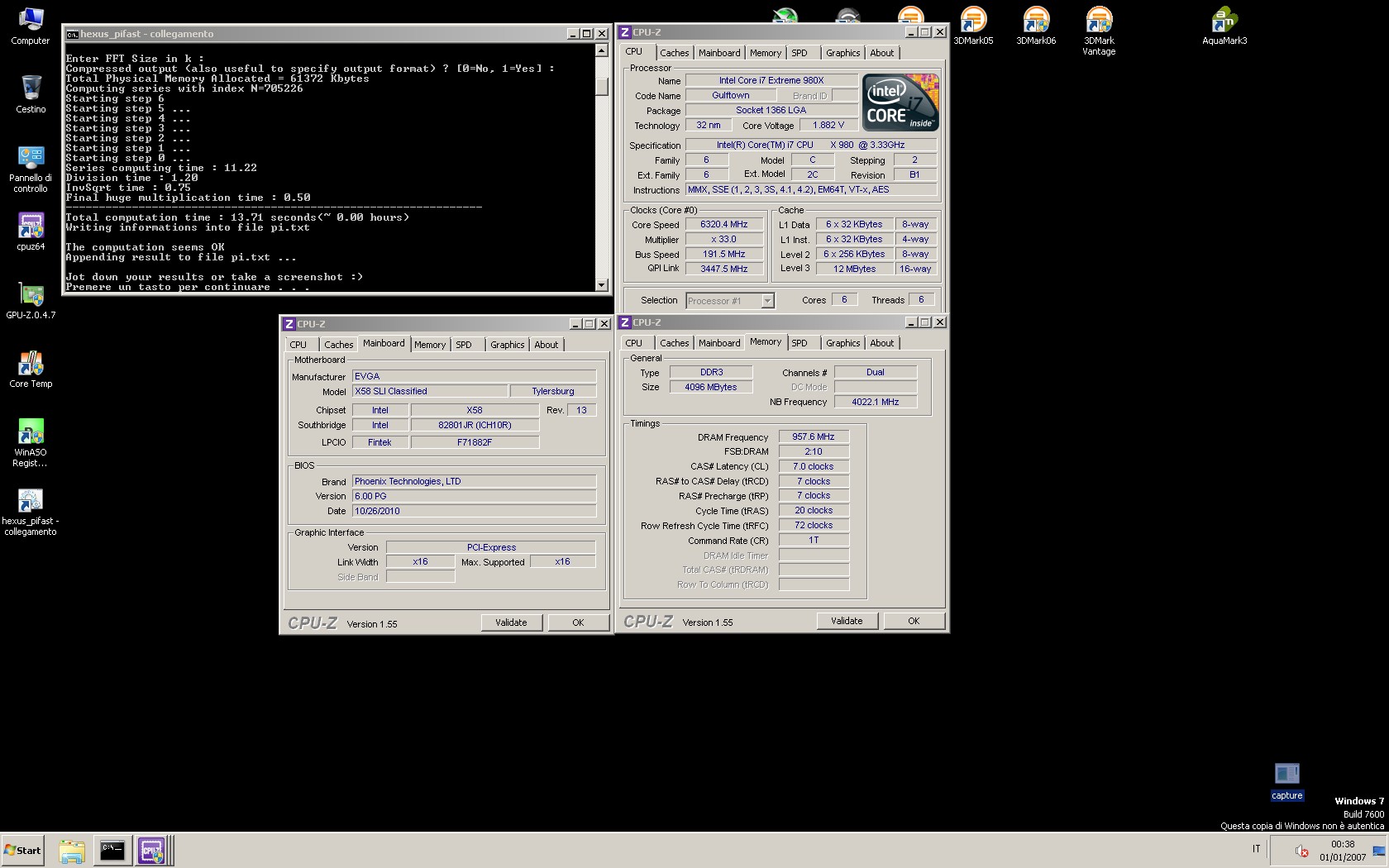
Task: Select the capture file on the desktop
Action: click(x=1287, y=781)
